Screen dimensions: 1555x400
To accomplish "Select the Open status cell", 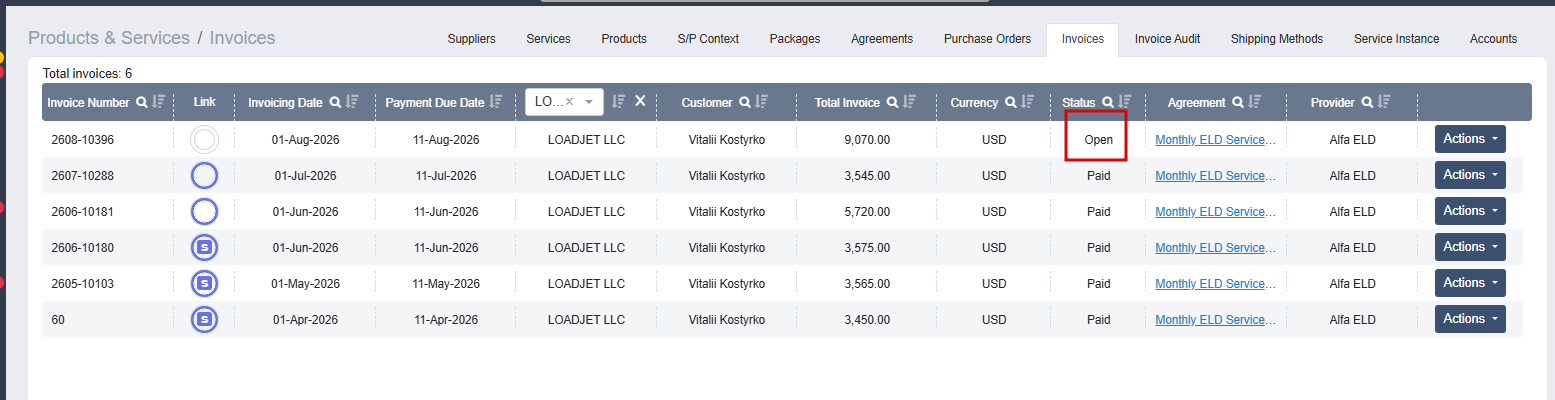I will point(1098,140).
